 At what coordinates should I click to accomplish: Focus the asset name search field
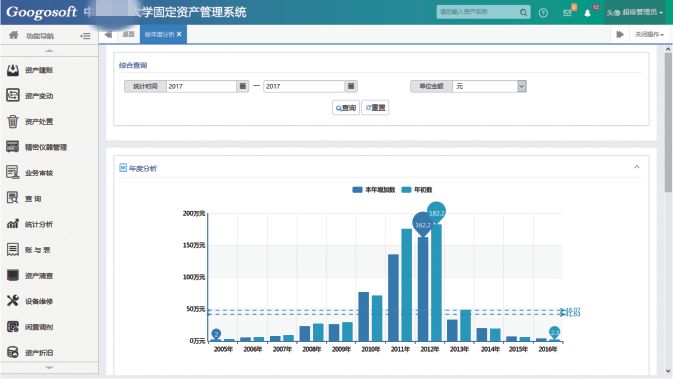click(478, 12)
